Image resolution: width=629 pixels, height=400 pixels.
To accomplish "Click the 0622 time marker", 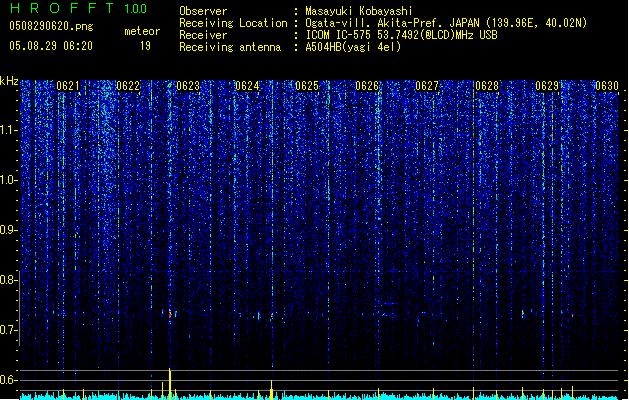I will click(x=128, y=86).
